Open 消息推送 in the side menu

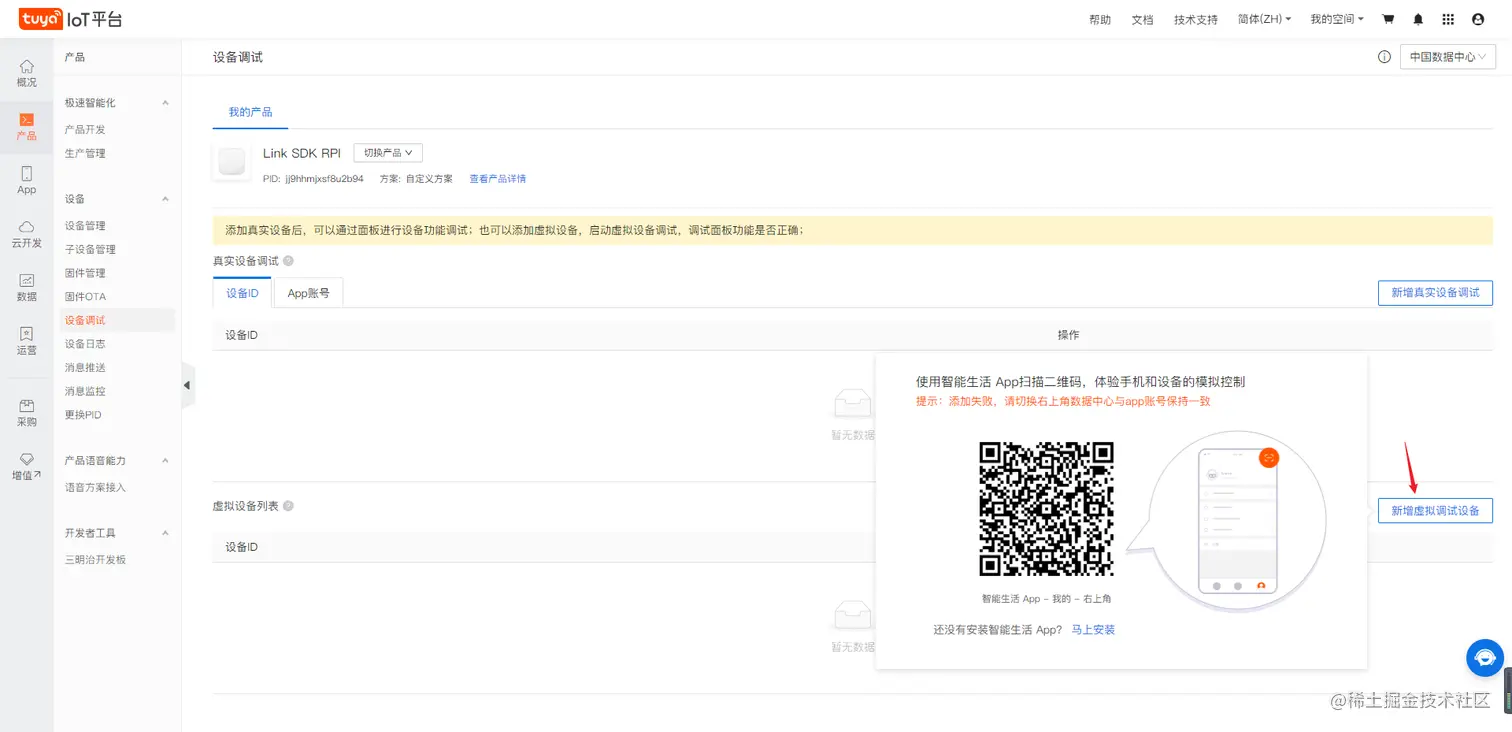(x=85, y=368)
